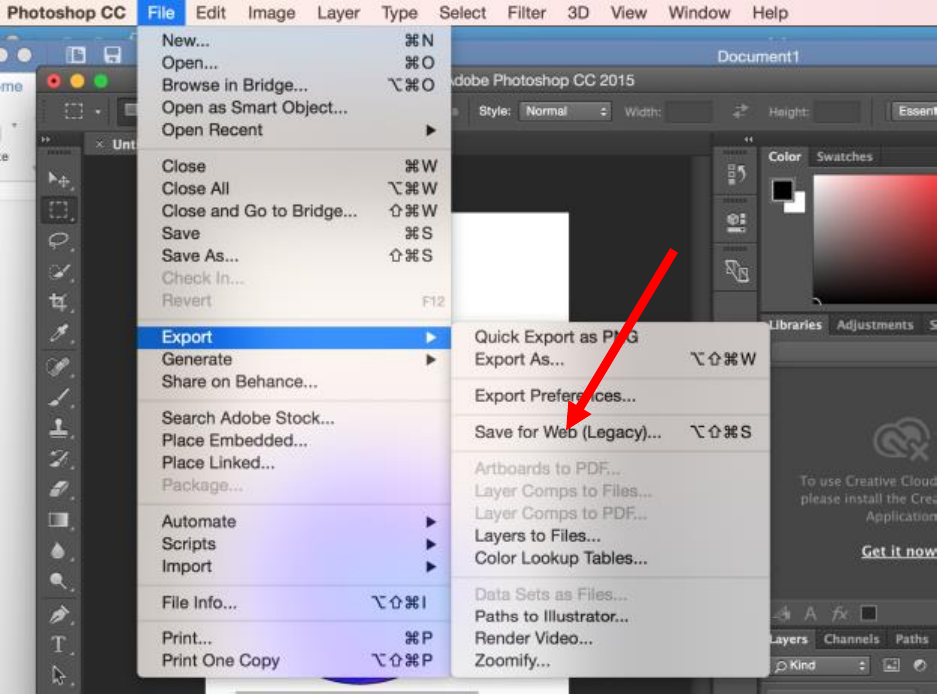Select the Type tool
The width and height of the screenshot is (937, 694).
[59, 645]
